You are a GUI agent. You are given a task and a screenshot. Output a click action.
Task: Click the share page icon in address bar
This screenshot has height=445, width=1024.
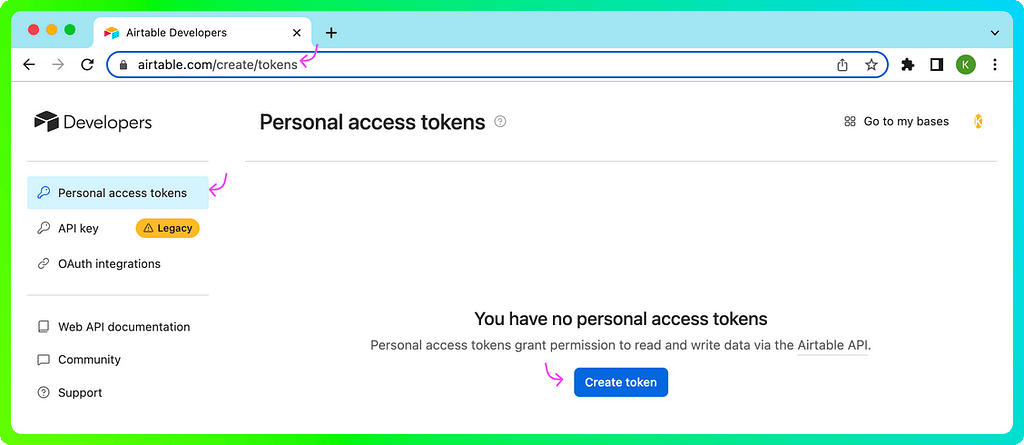[842, 64]
